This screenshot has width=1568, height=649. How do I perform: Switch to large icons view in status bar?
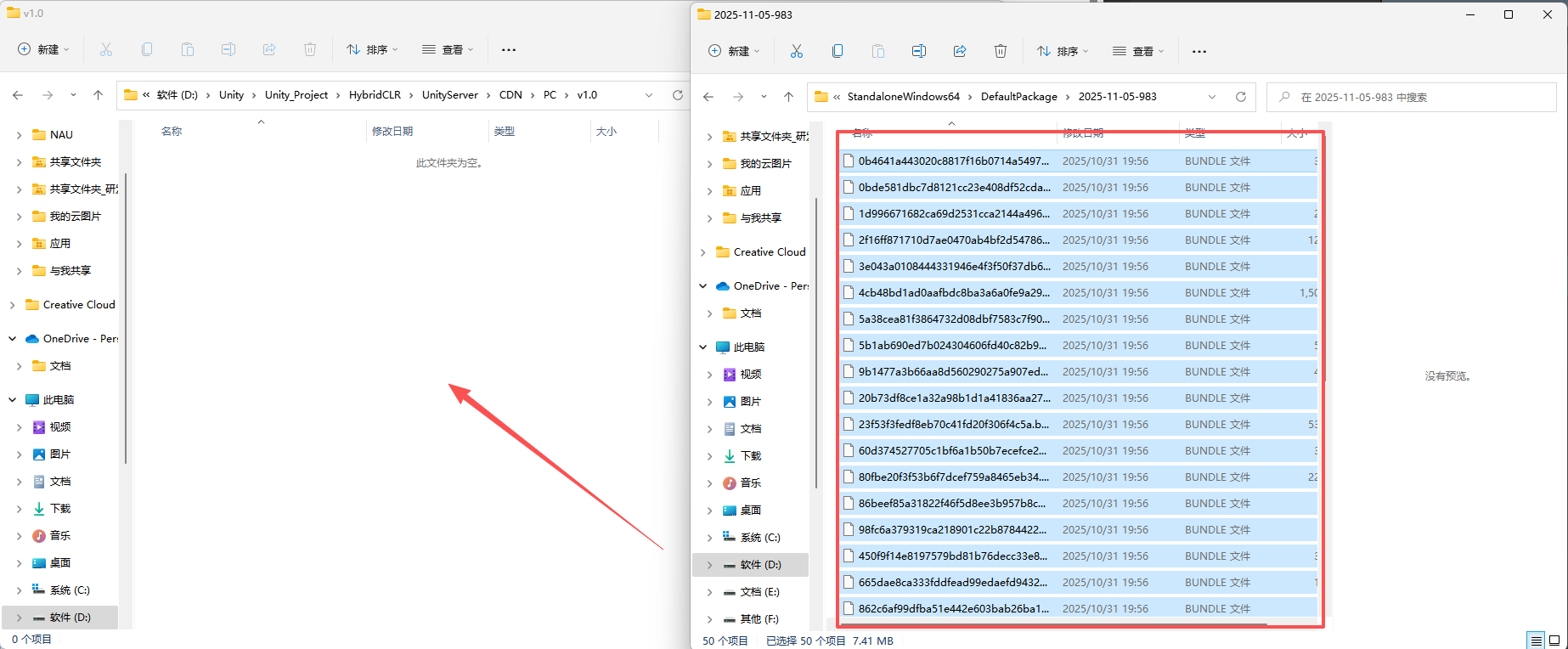coord(1554,641)
